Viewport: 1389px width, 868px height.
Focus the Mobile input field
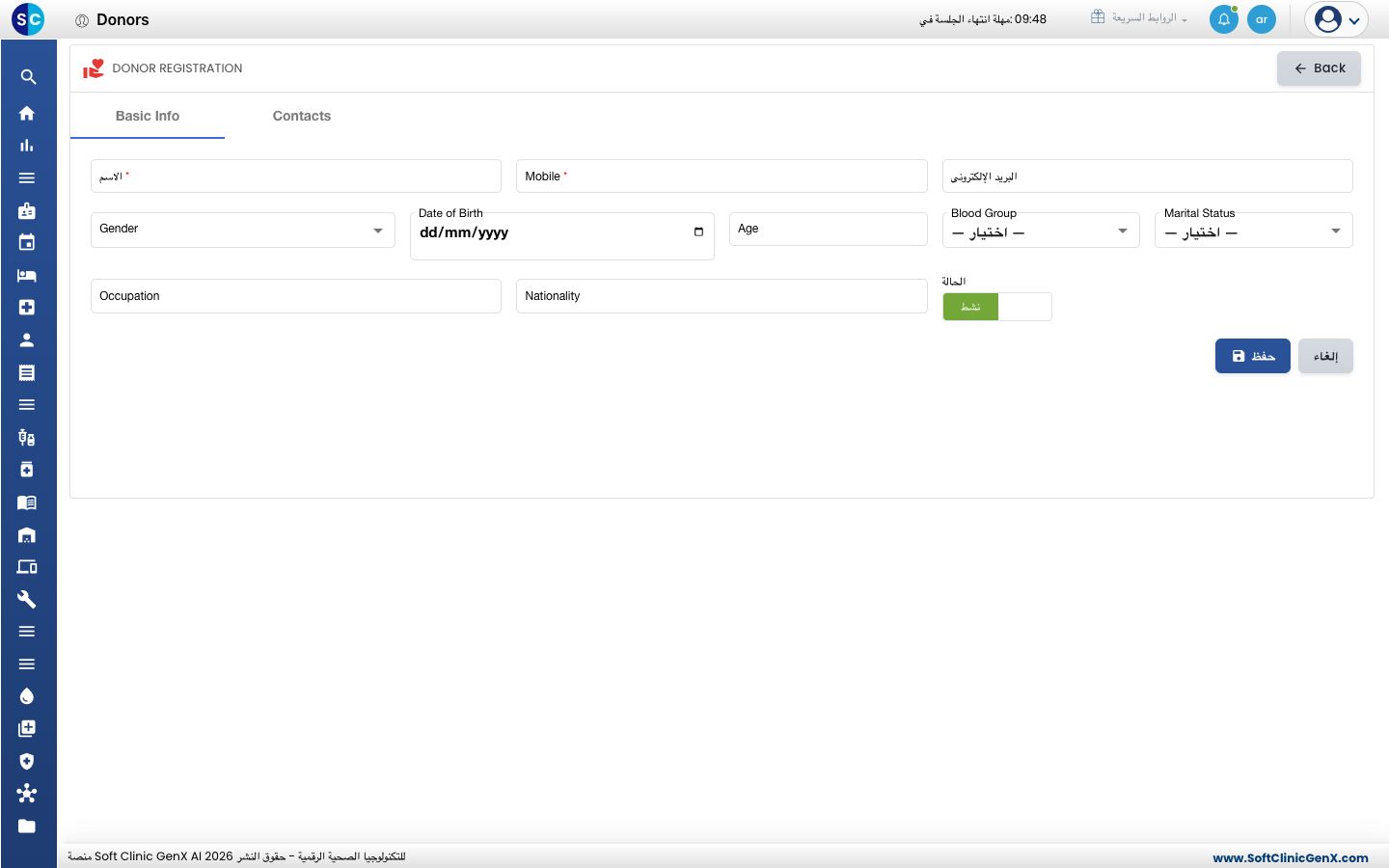[x=722, y=176]
